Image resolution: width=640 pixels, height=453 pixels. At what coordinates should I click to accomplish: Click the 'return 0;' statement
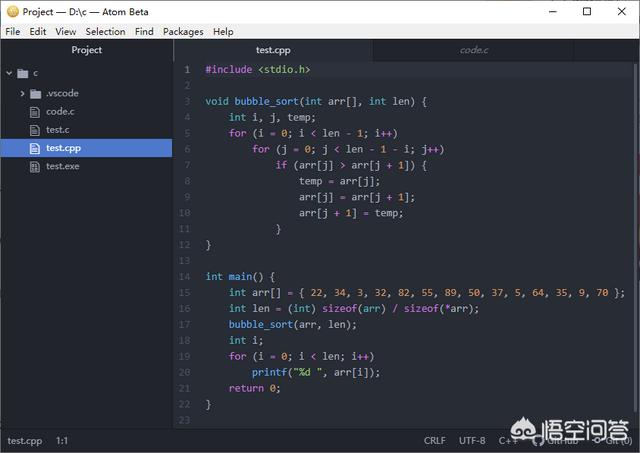coord(254,388)
